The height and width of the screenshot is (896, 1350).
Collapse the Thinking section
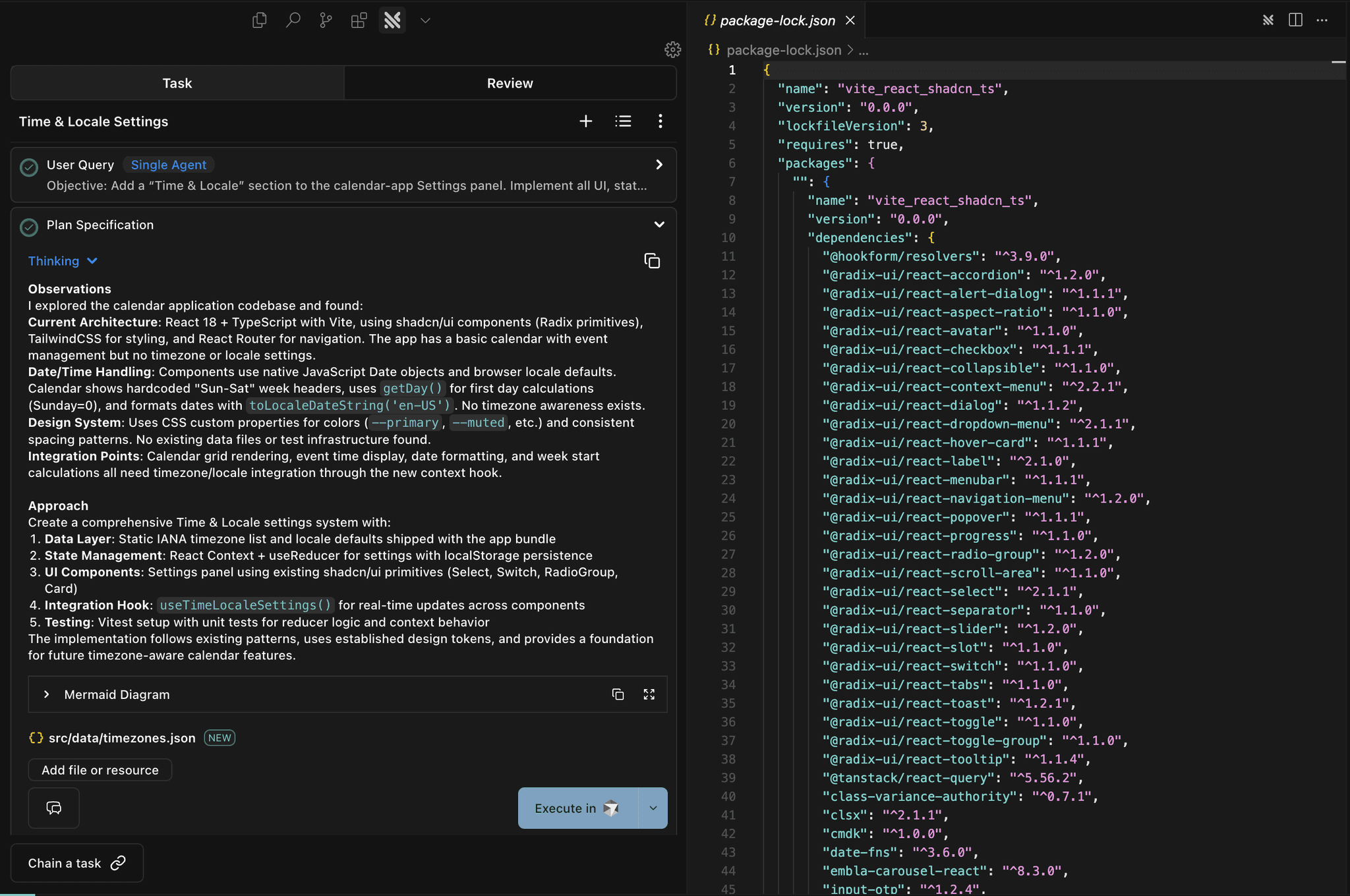click(x=63, y=261)
